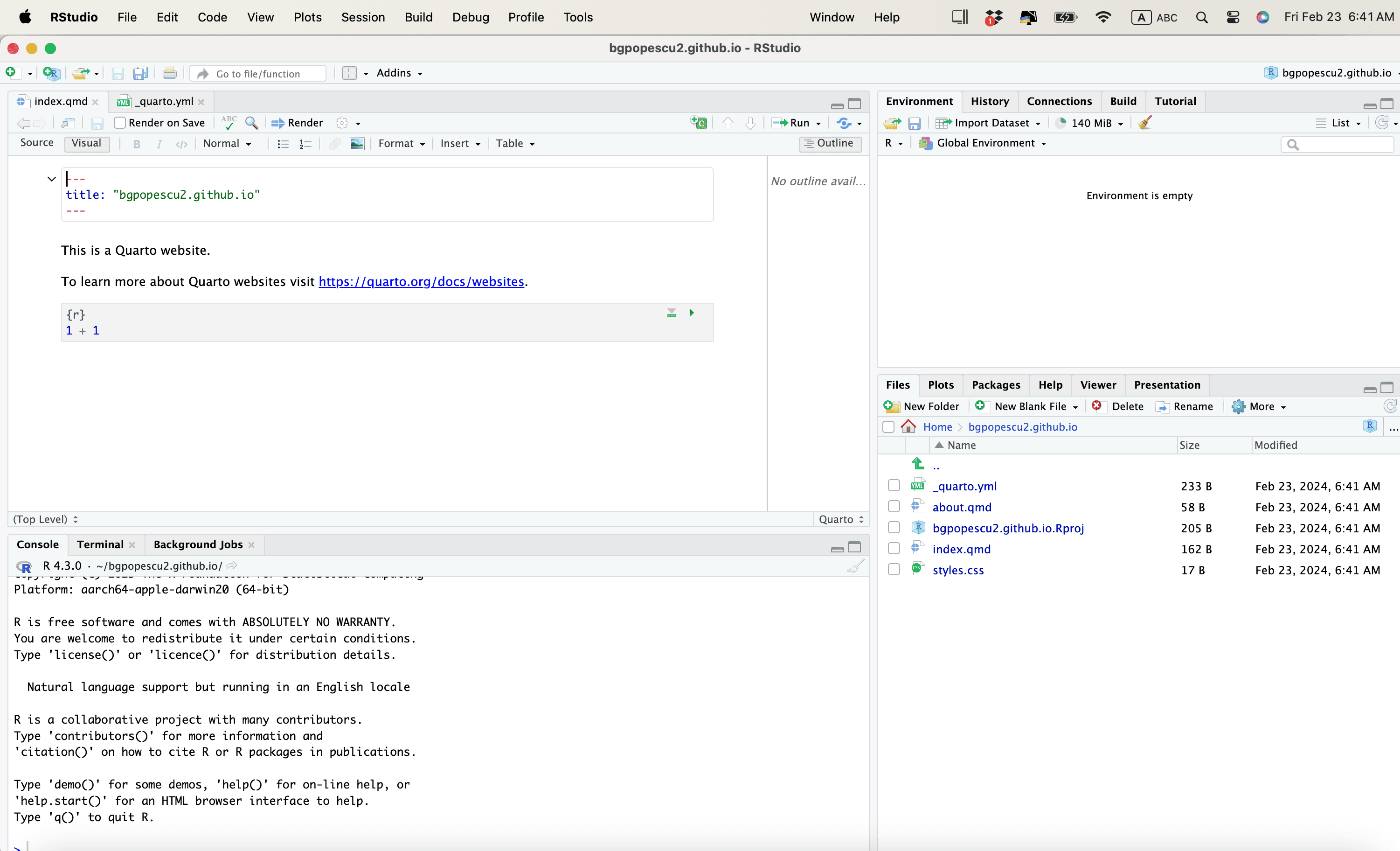Click the find and replace magnifier icon
The image size is (1400, 851).
pos(251,123)
